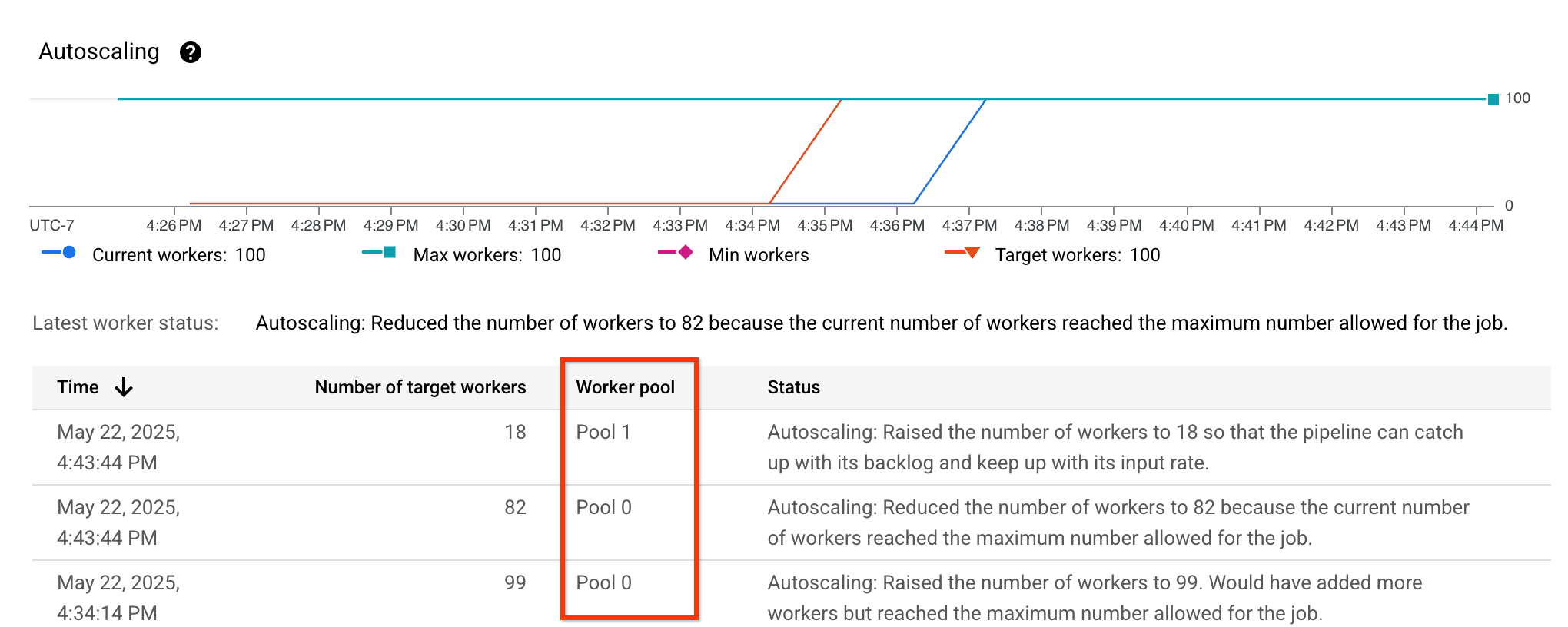Click the orange Target workers triangle marker
1568x627 pixels.
(x=972, y=253)
